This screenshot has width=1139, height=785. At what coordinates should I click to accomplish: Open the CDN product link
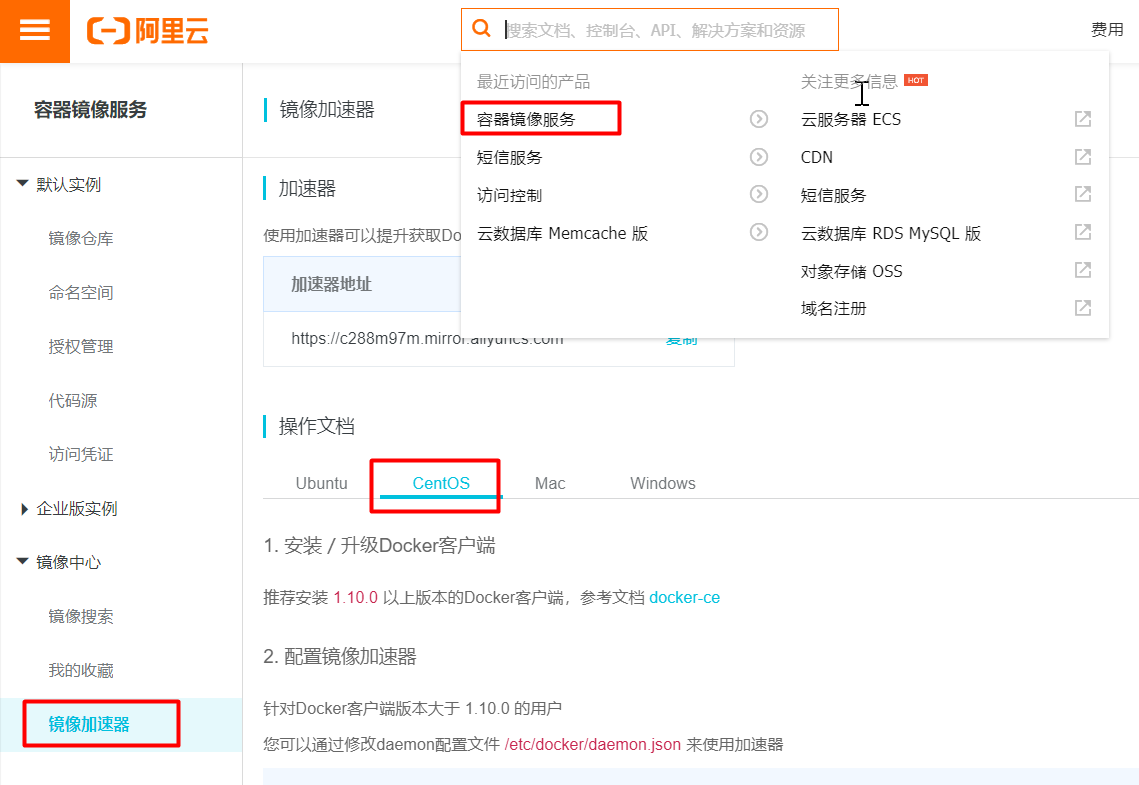(816, 158)
